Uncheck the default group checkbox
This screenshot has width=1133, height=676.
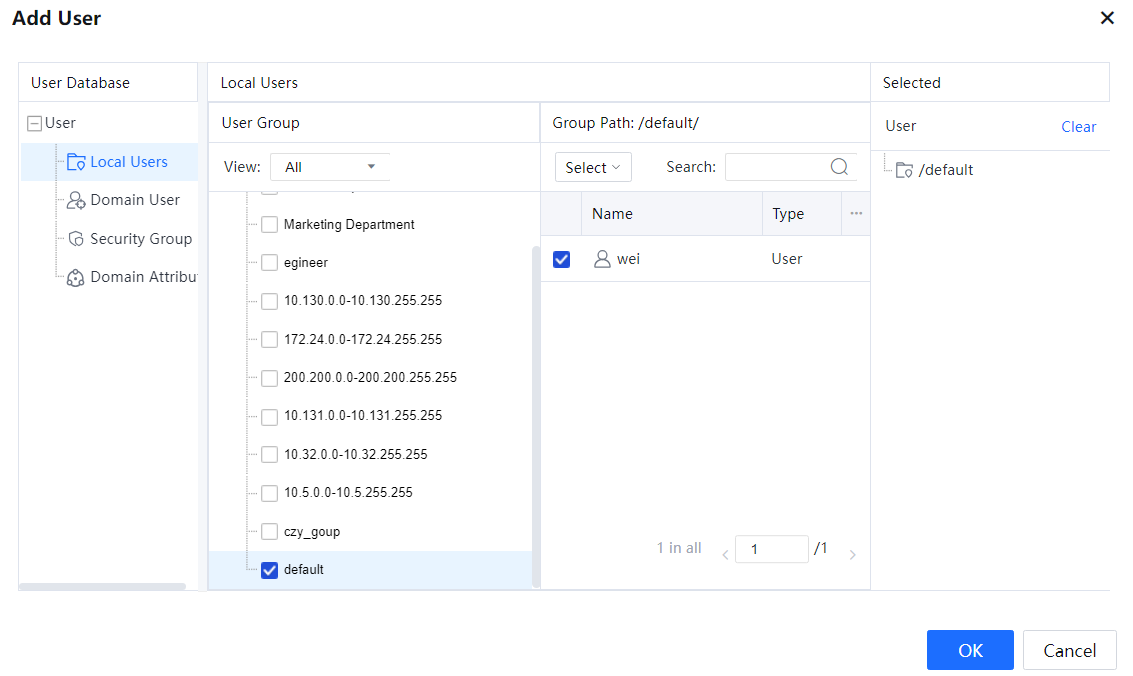click(x=269, y=570)
